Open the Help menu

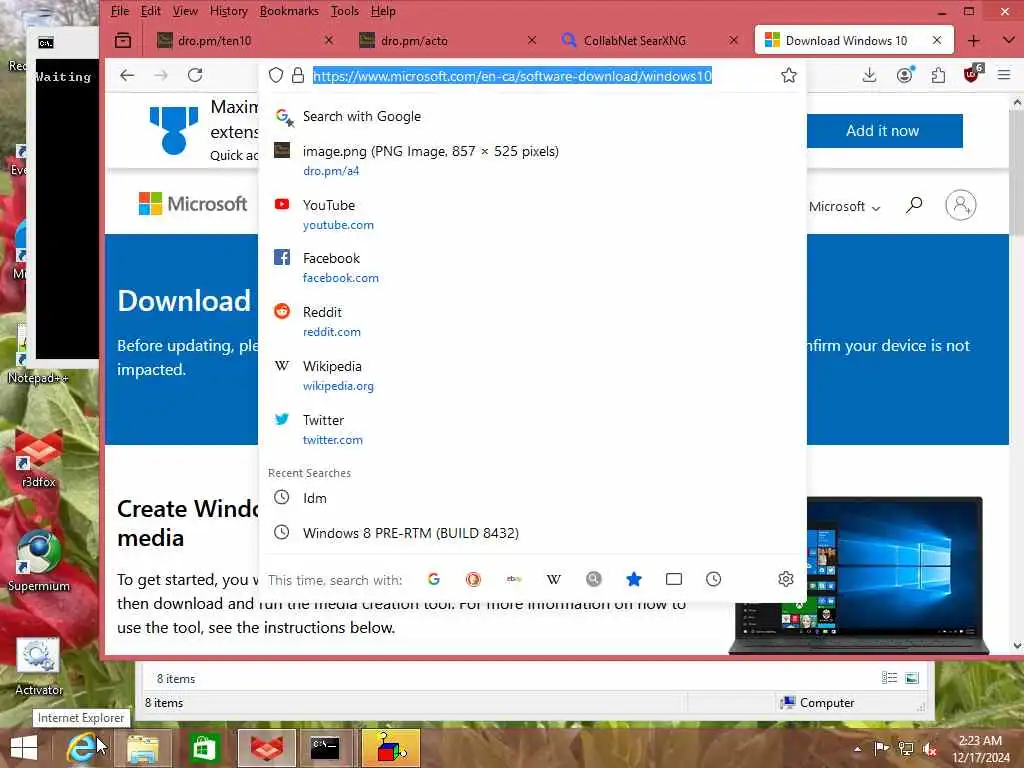point(383,11)
